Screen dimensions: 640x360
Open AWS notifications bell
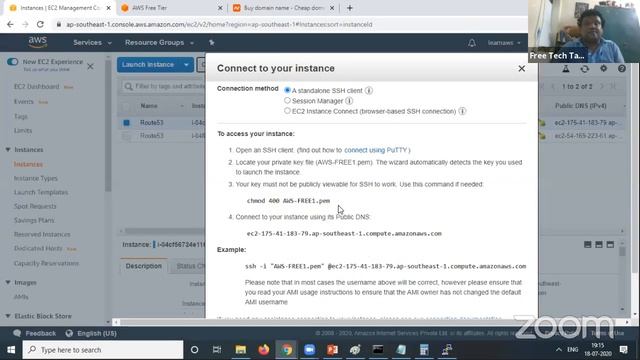click(x=472, y=42)
